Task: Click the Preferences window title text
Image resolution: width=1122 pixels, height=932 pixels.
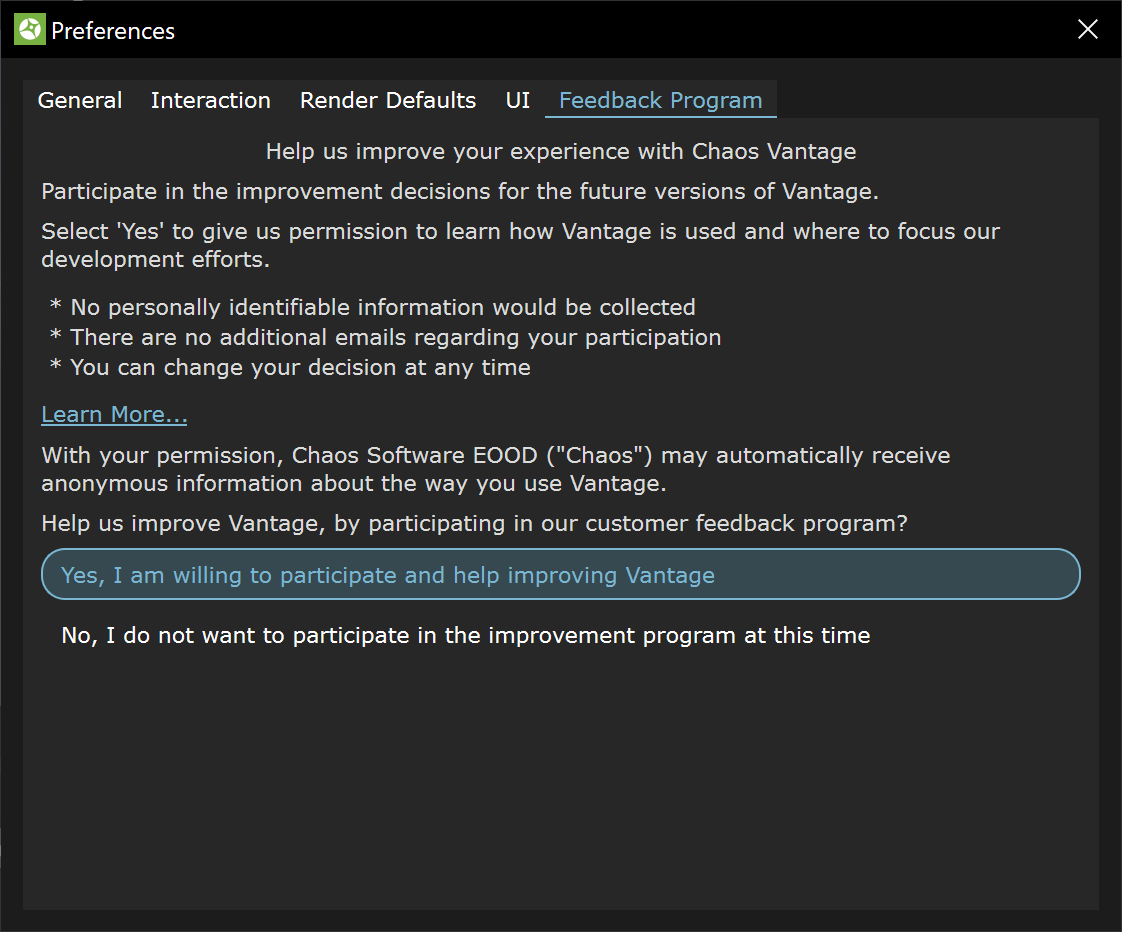Action: [113, 31]
